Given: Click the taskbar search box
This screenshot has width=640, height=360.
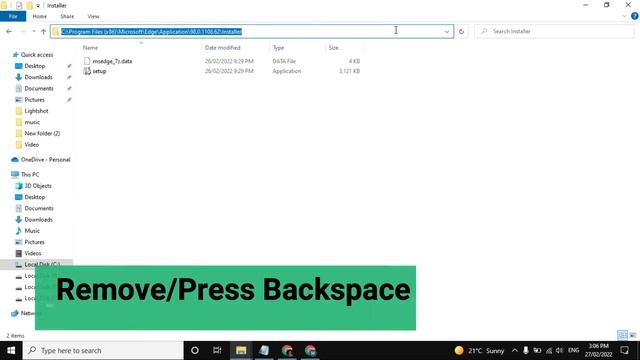Looking at the screenshot, I should [x=103, y=351].
